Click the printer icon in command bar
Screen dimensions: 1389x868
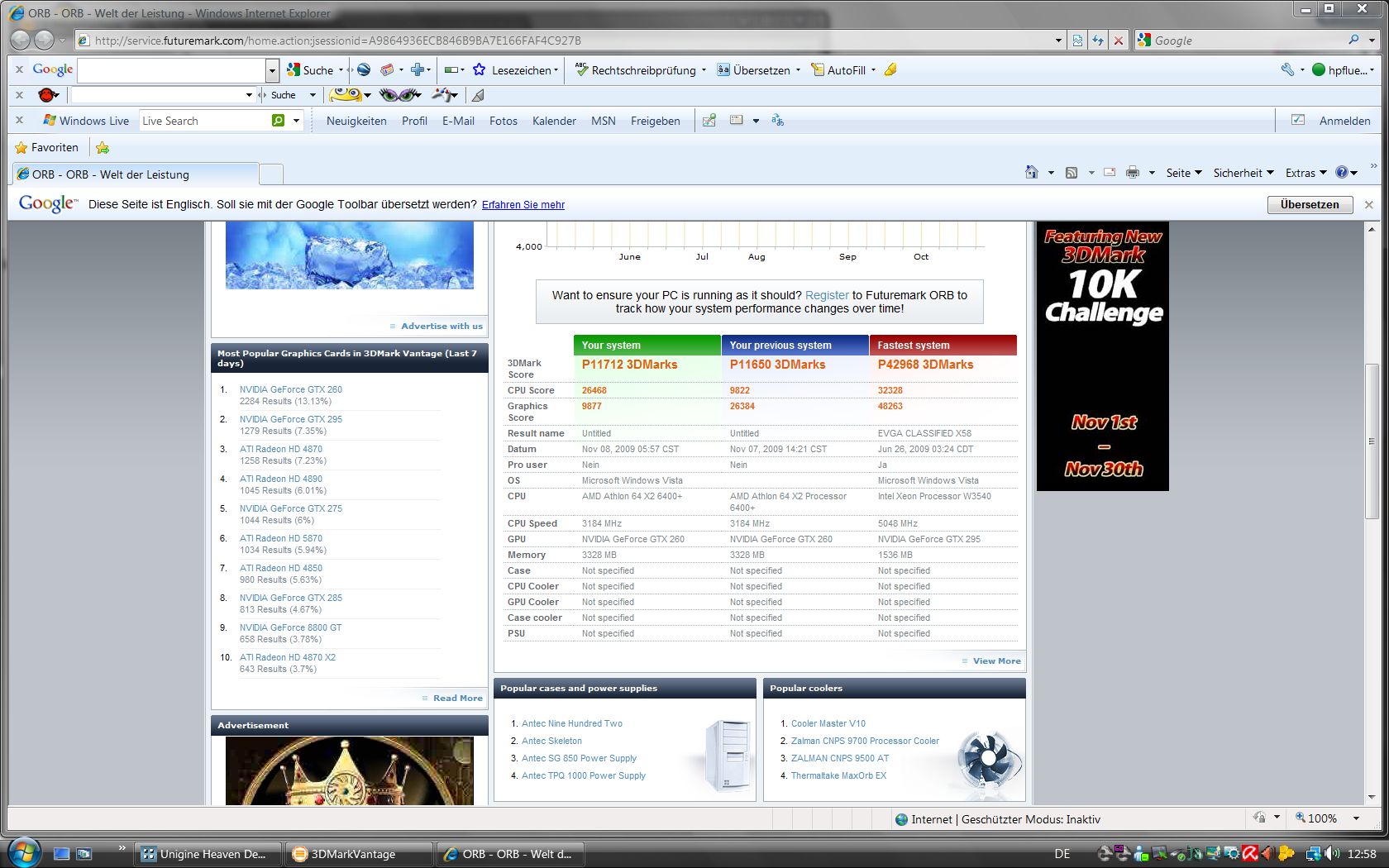1133,172
